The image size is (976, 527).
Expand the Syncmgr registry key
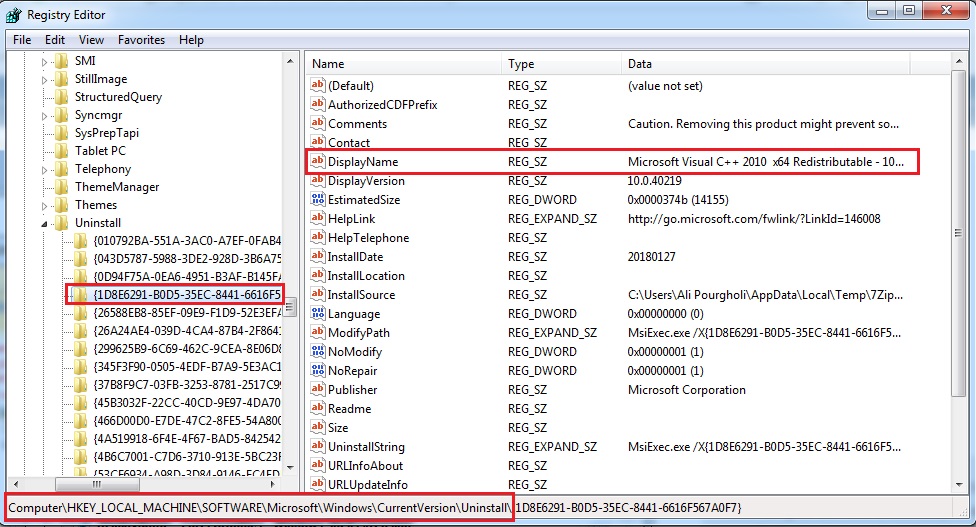[x=45, y=115]
